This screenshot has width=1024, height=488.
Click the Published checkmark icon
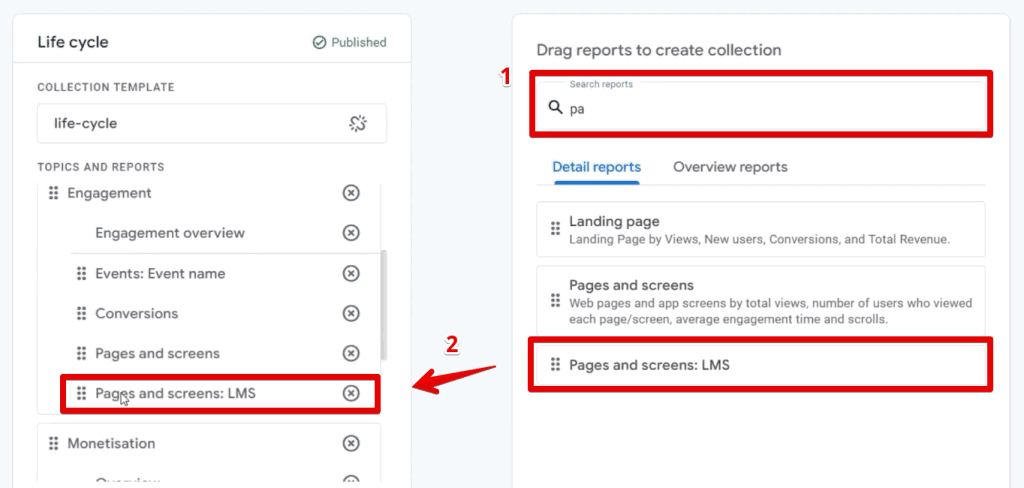(x=319, y=42)
